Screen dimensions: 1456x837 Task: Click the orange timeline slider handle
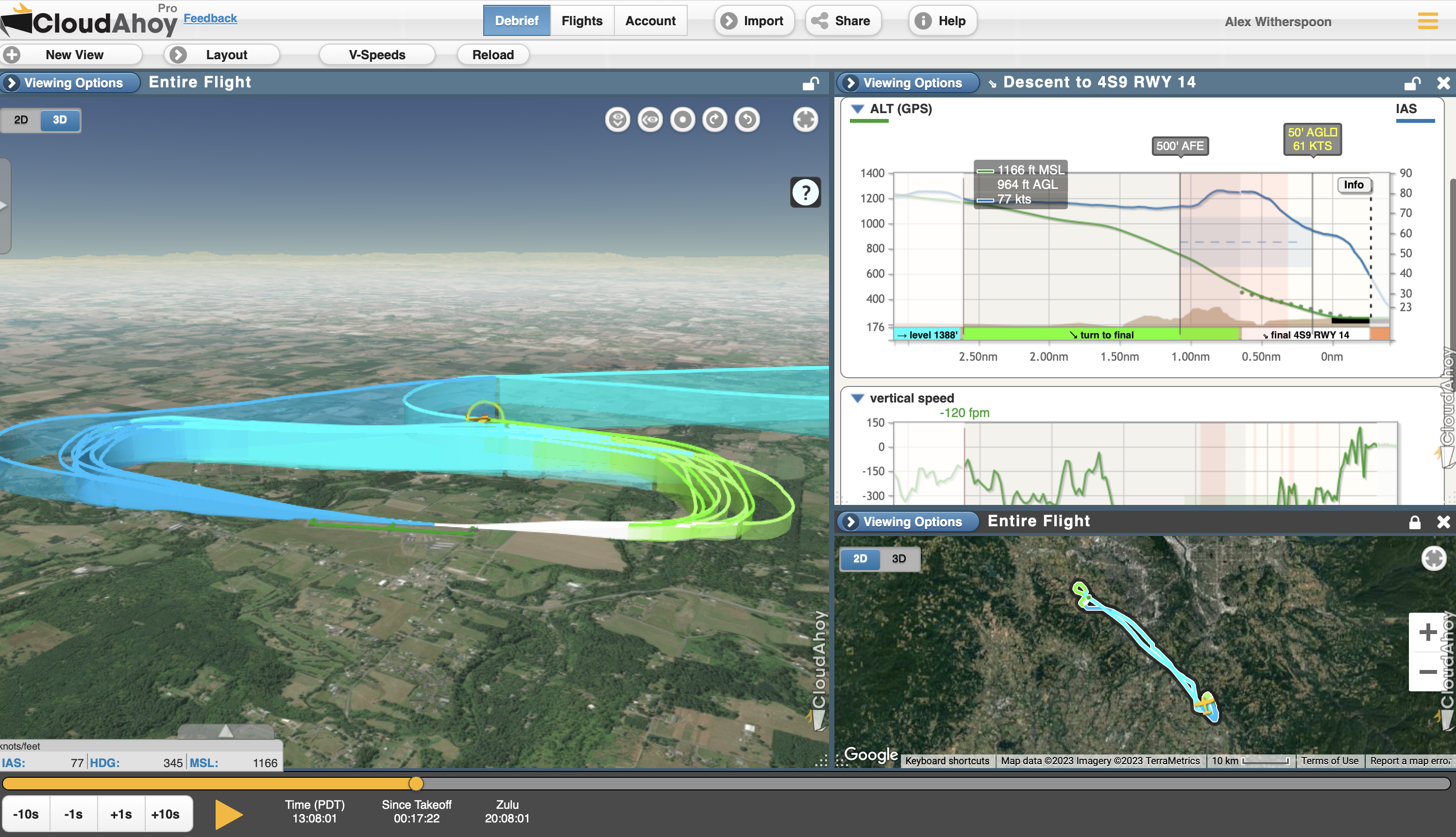point(416,783)
